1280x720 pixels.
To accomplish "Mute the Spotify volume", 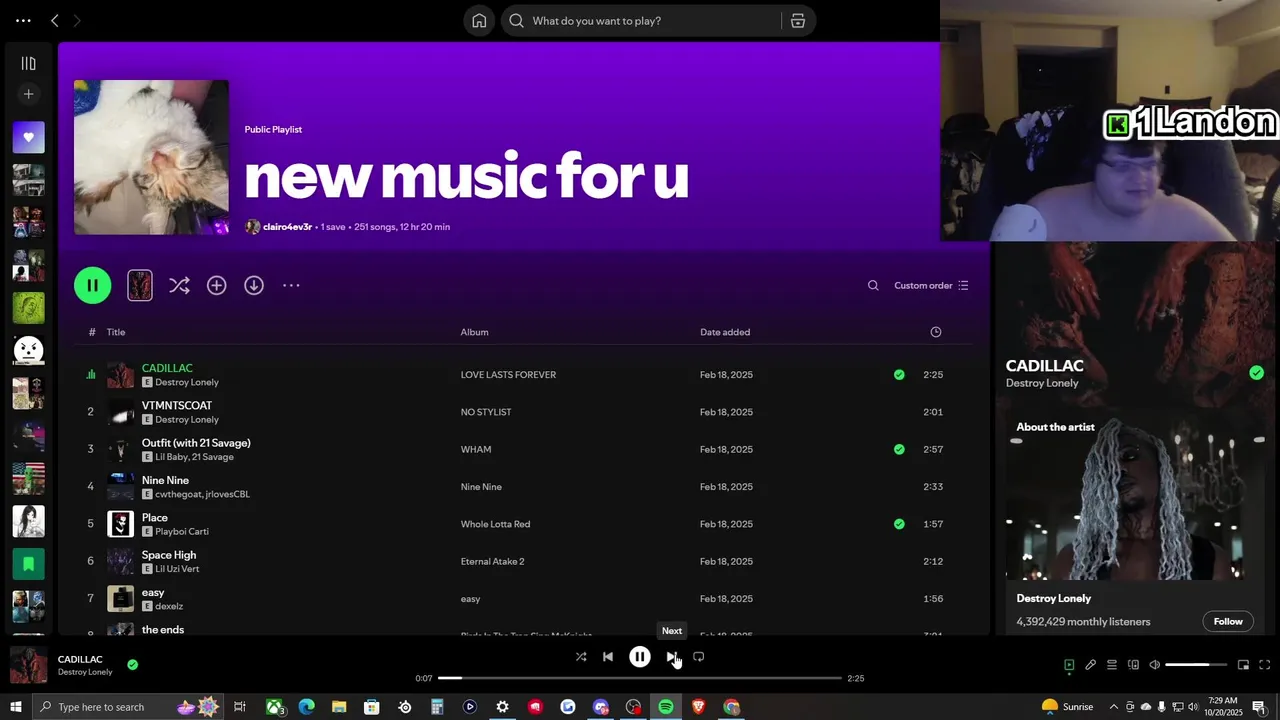I will pos(1154,665).
